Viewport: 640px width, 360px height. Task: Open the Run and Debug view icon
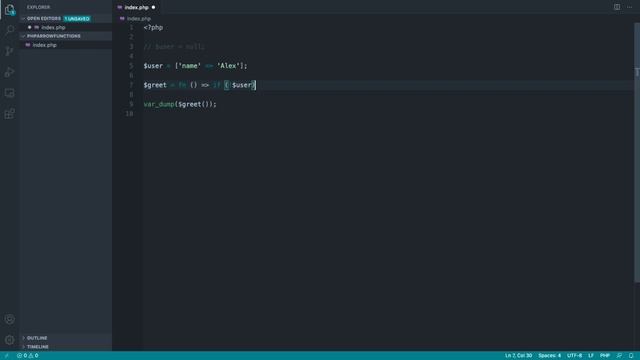[9, 72]
